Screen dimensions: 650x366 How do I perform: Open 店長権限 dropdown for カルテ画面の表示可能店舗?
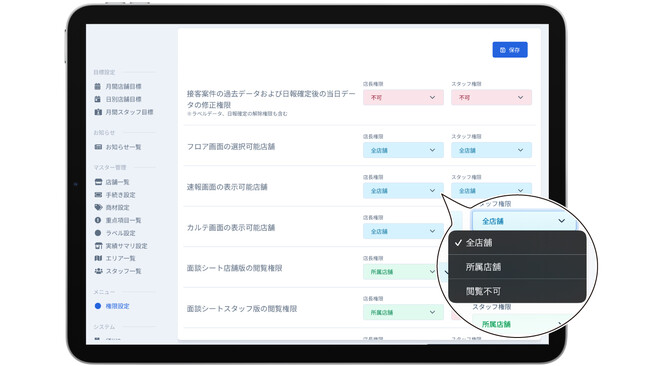[403, 231]
